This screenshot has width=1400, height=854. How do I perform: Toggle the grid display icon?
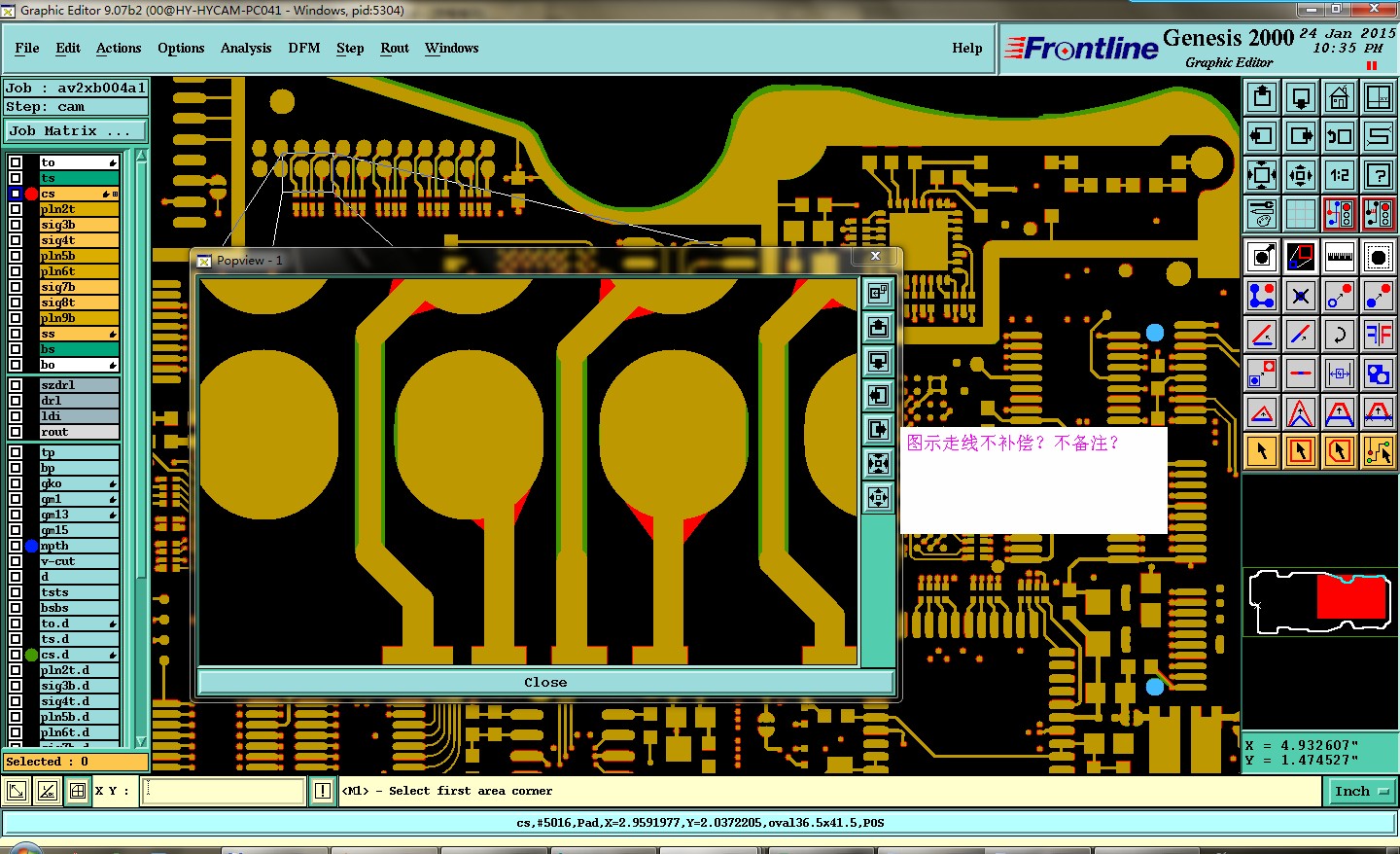click(1301, 214)
